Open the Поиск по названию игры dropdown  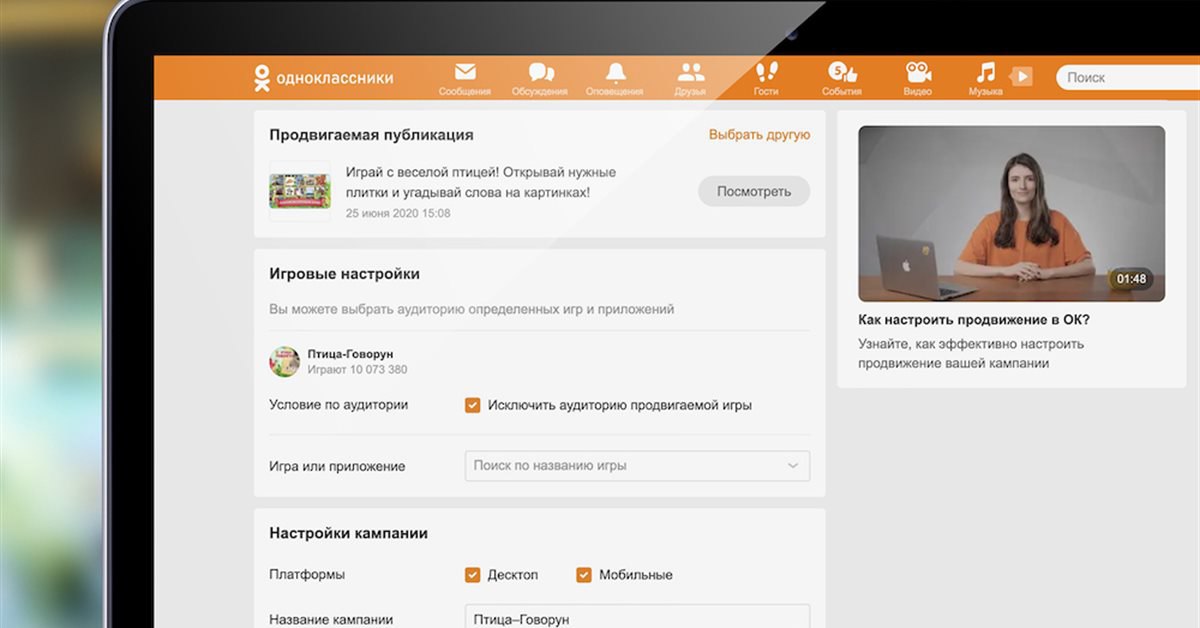[637, 466]
